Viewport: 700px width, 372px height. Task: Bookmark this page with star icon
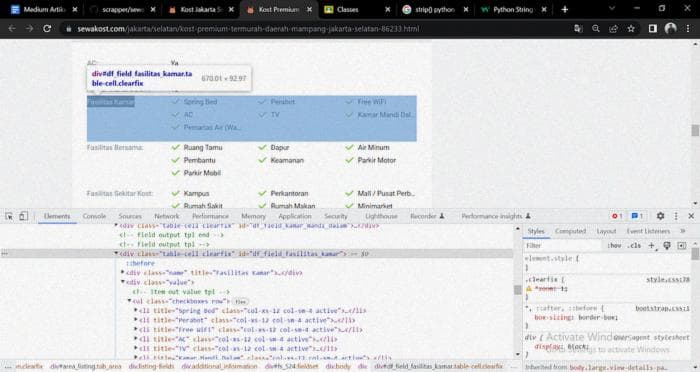click(631, 29)
